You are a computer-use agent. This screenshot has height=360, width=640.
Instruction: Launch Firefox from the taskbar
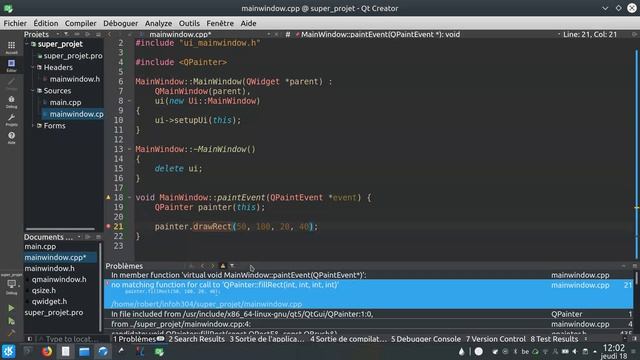(x=47, y=351)
